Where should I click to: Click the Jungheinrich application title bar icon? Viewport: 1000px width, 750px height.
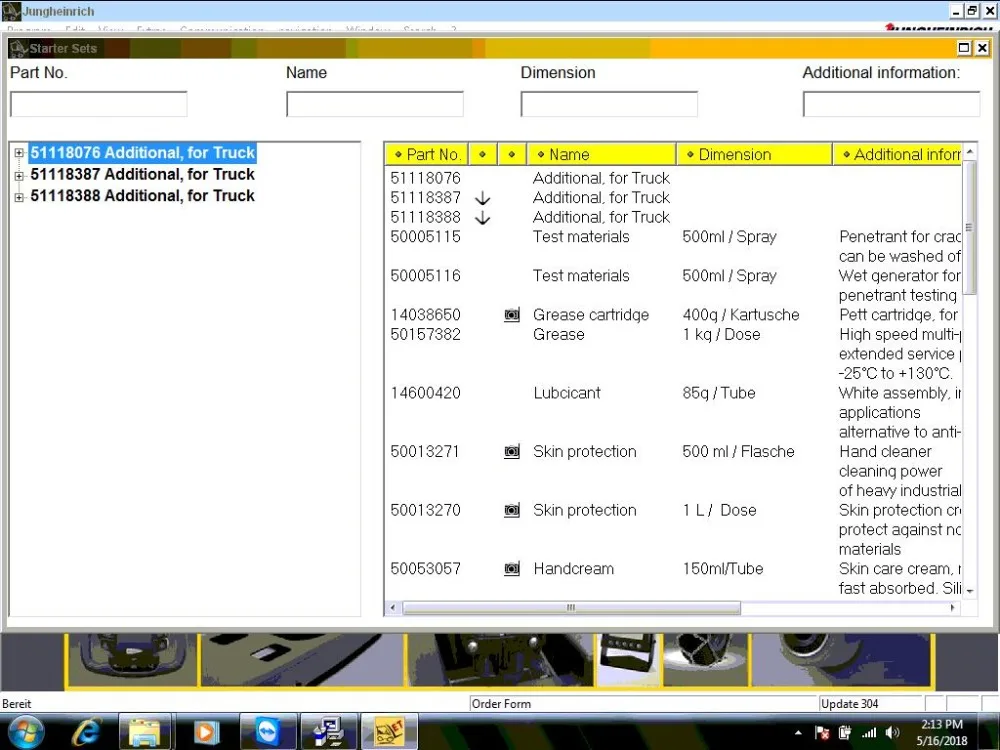(x=11, y=11)
